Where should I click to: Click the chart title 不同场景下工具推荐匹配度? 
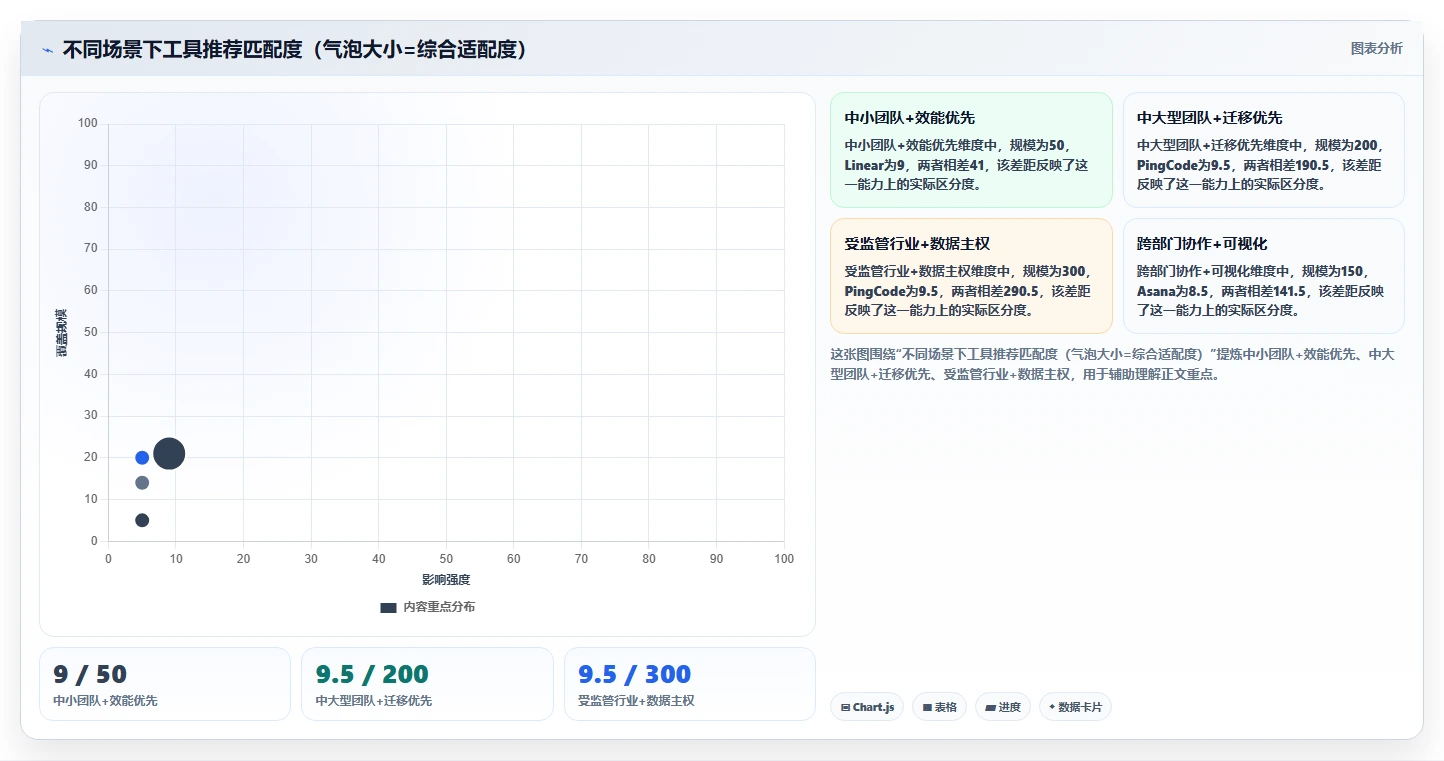point(295,49)
